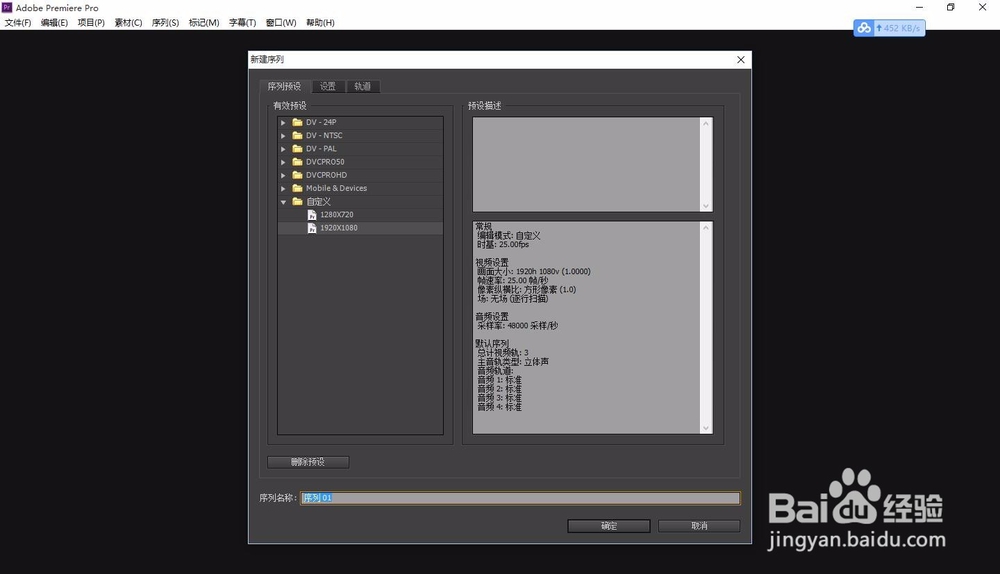Expand the DV - PAL preset folder
This screenshot has width=1000, height=574.
point(283,149)
